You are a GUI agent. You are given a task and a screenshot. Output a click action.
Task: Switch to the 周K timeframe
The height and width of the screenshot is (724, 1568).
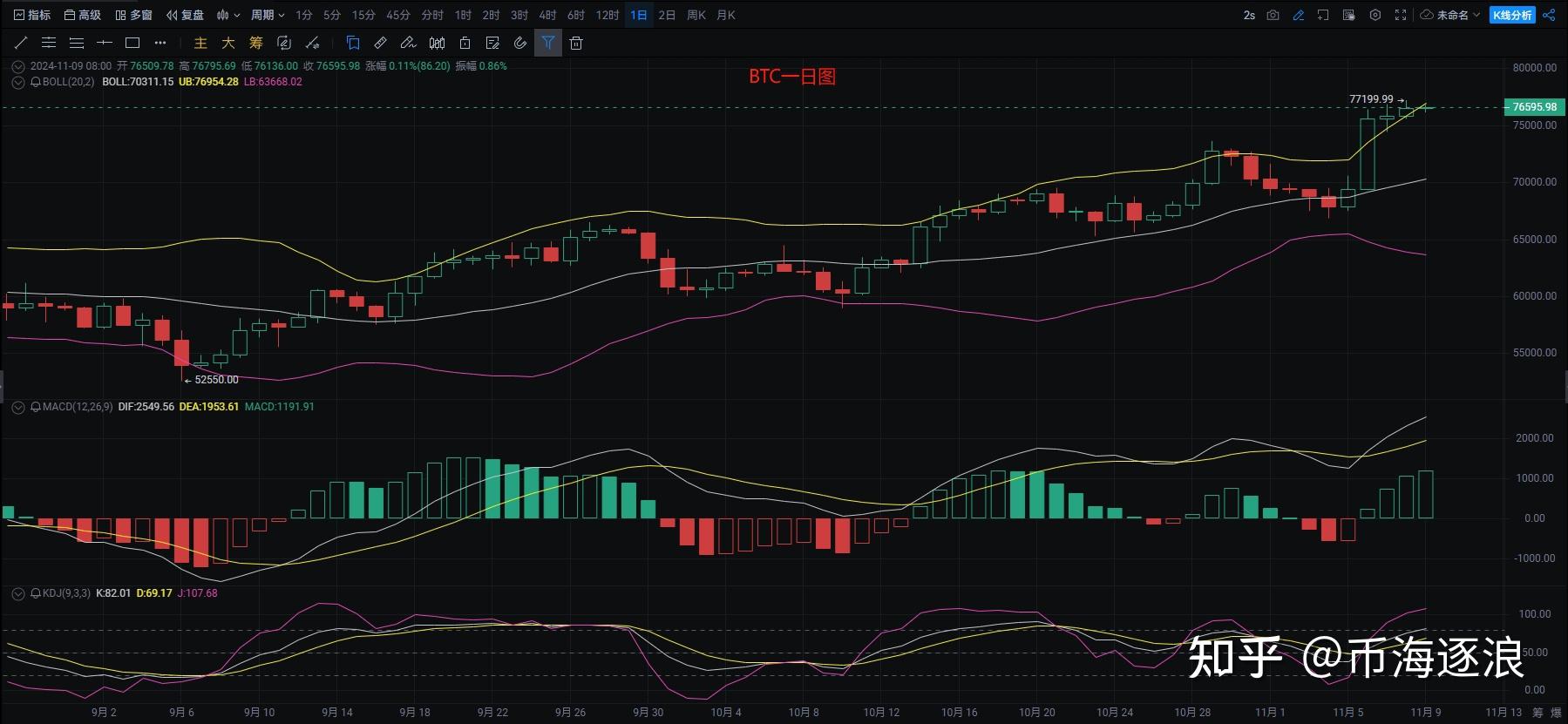(696, 15)
